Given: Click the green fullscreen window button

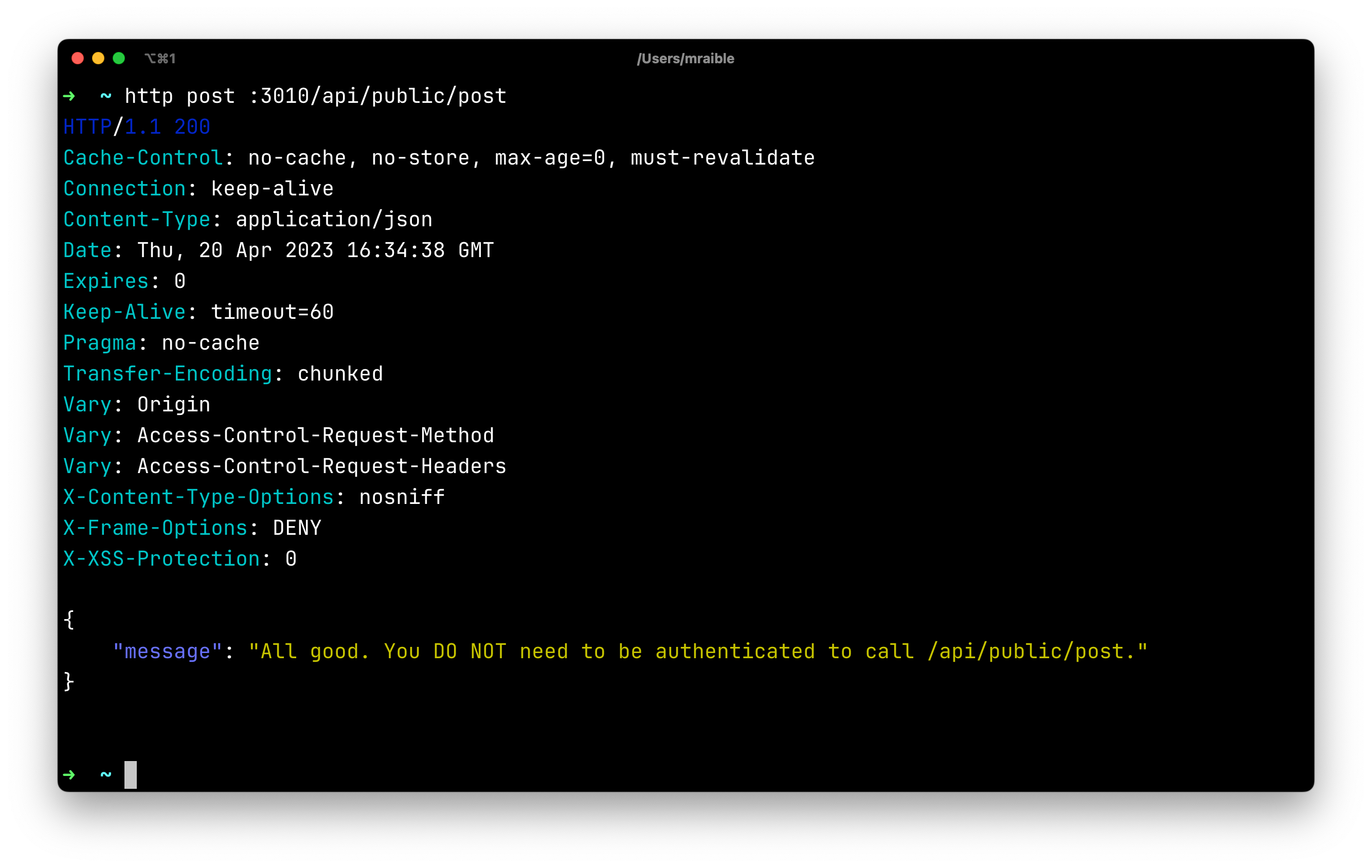Looking at the screenshot, I should (x=119, y=58).
